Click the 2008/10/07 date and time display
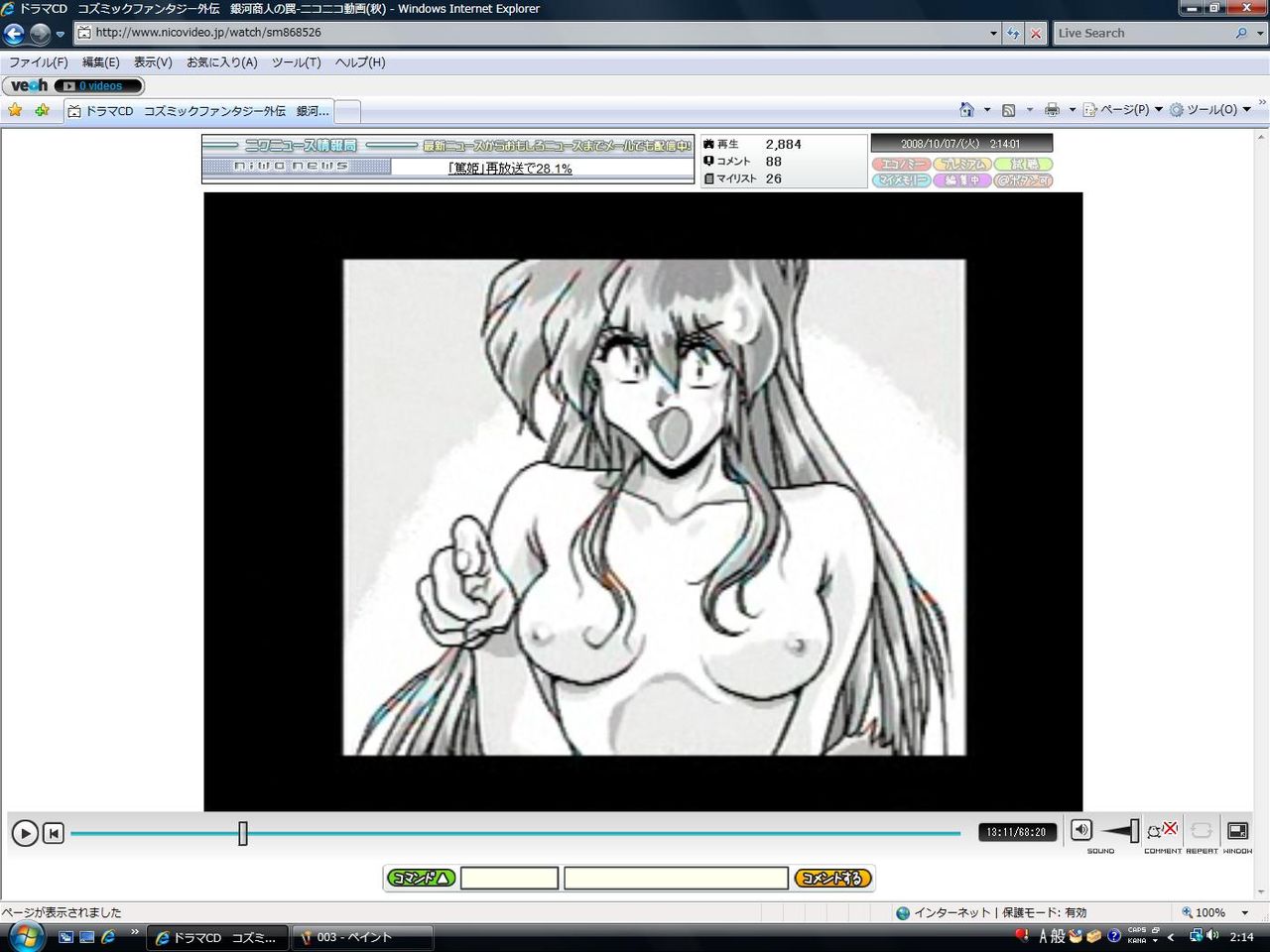Viewport: 1270px width, 952px height. point(961,144)
